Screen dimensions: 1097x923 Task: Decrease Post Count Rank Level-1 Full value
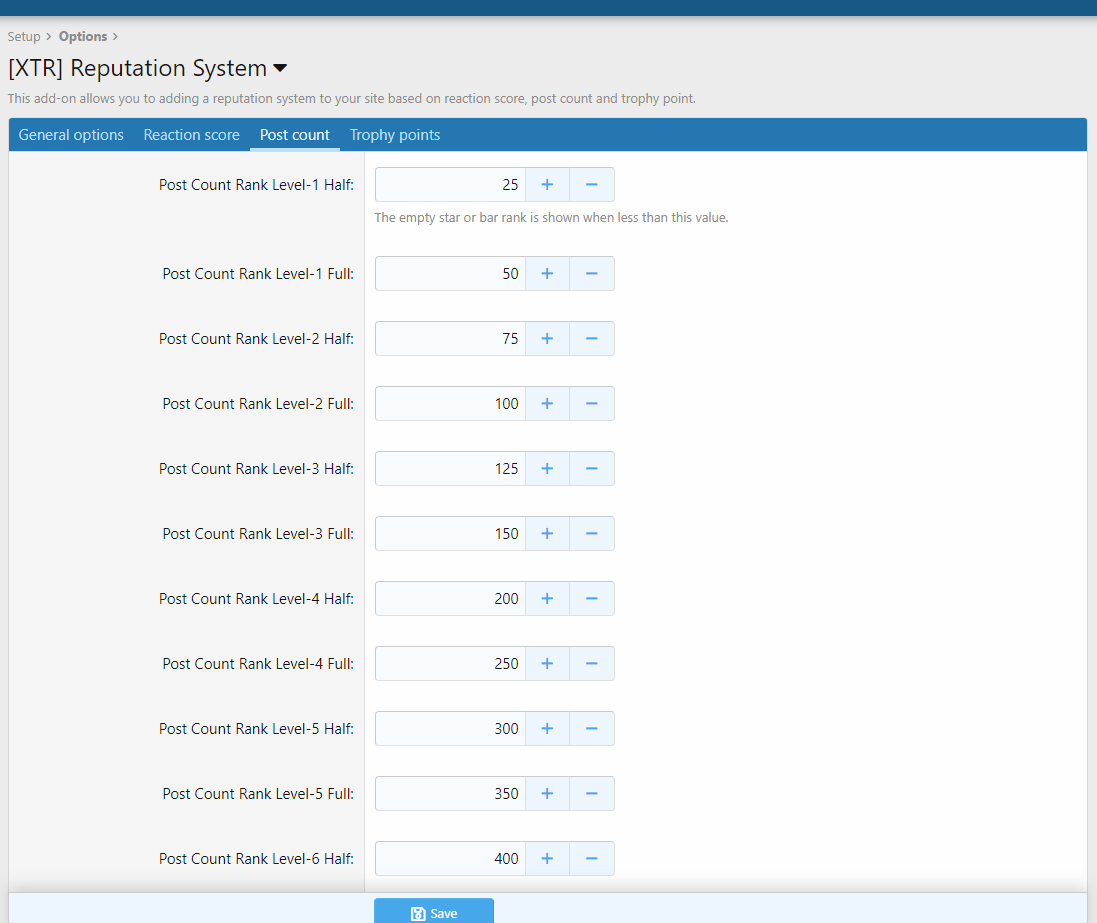tap(592, 274)
